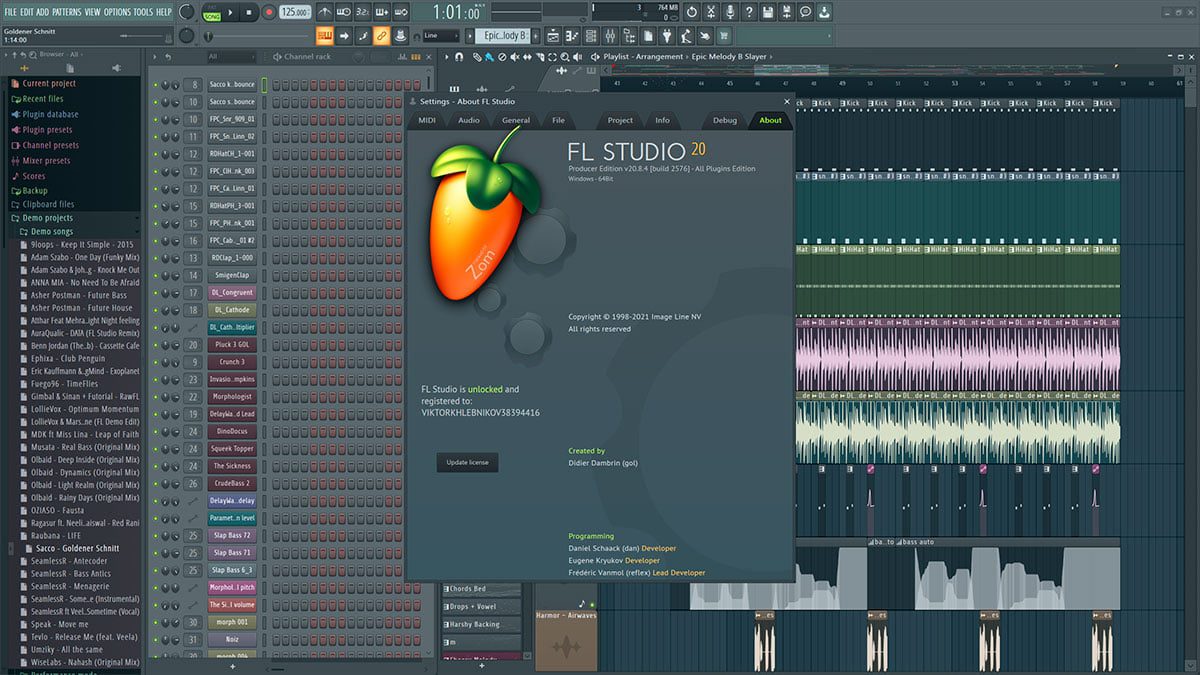The width and height of the screenshot is (1200, 675).
Task: Expand the Demo projects folder
Action: click(47, 218)
